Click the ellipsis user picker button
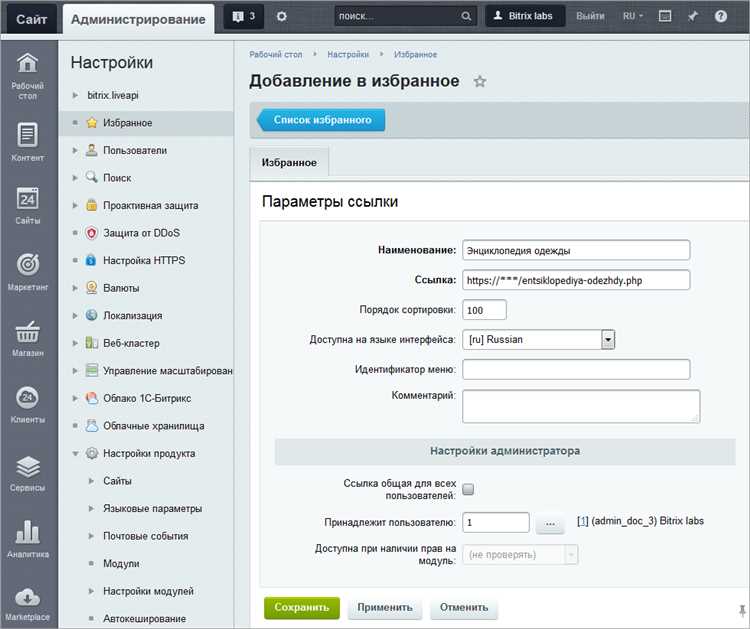Viewport: 750px width, 629px height. [x=550, y=523]
